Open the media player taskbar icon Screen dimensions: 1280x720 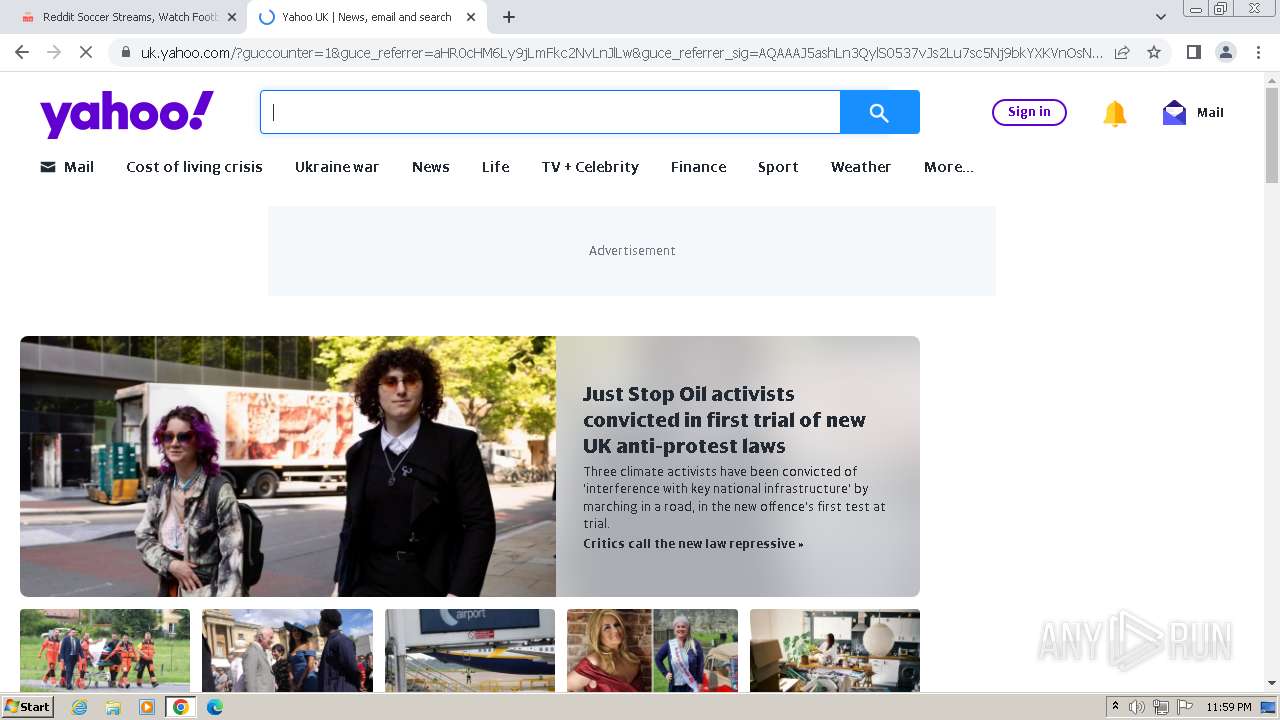click(147, 707)
